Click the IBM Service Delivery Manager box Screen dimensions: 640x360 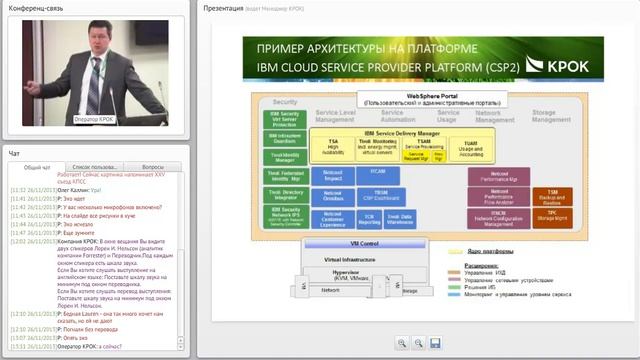[x=402, y=146]
